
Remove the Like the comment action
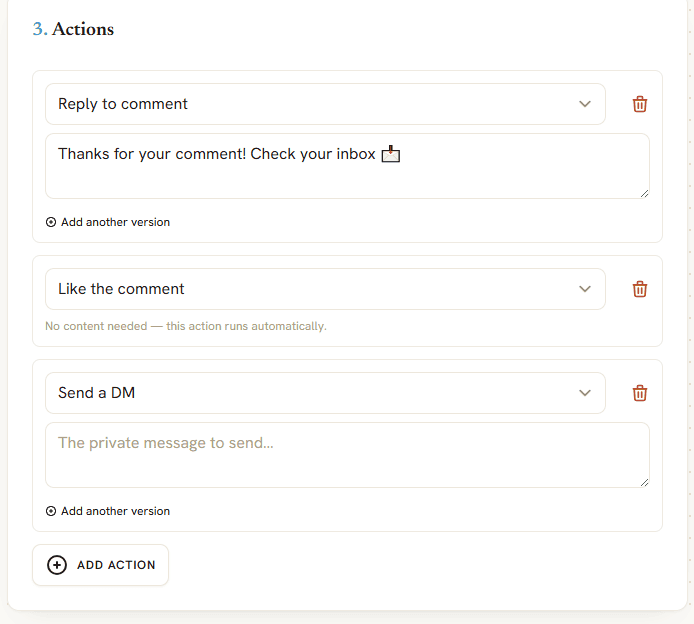pyautogui.click(x=640, y=289)
